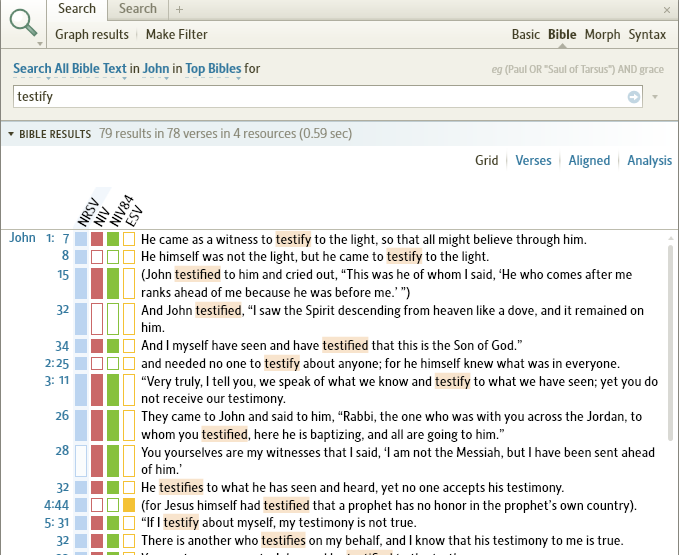679x555 pixels.
Task: Switch to the first Search tab
Action: [x=77, y=9]
